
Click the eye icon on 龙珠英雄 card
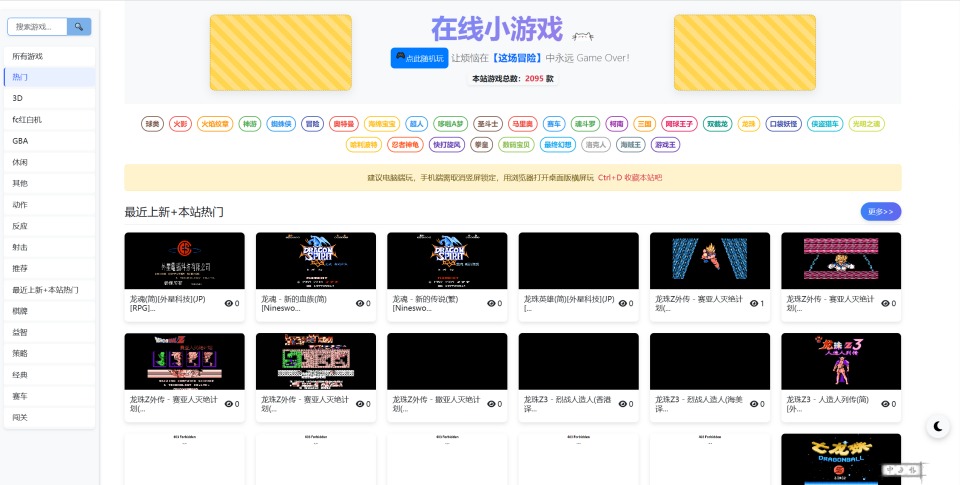click(x=623, y=303)
